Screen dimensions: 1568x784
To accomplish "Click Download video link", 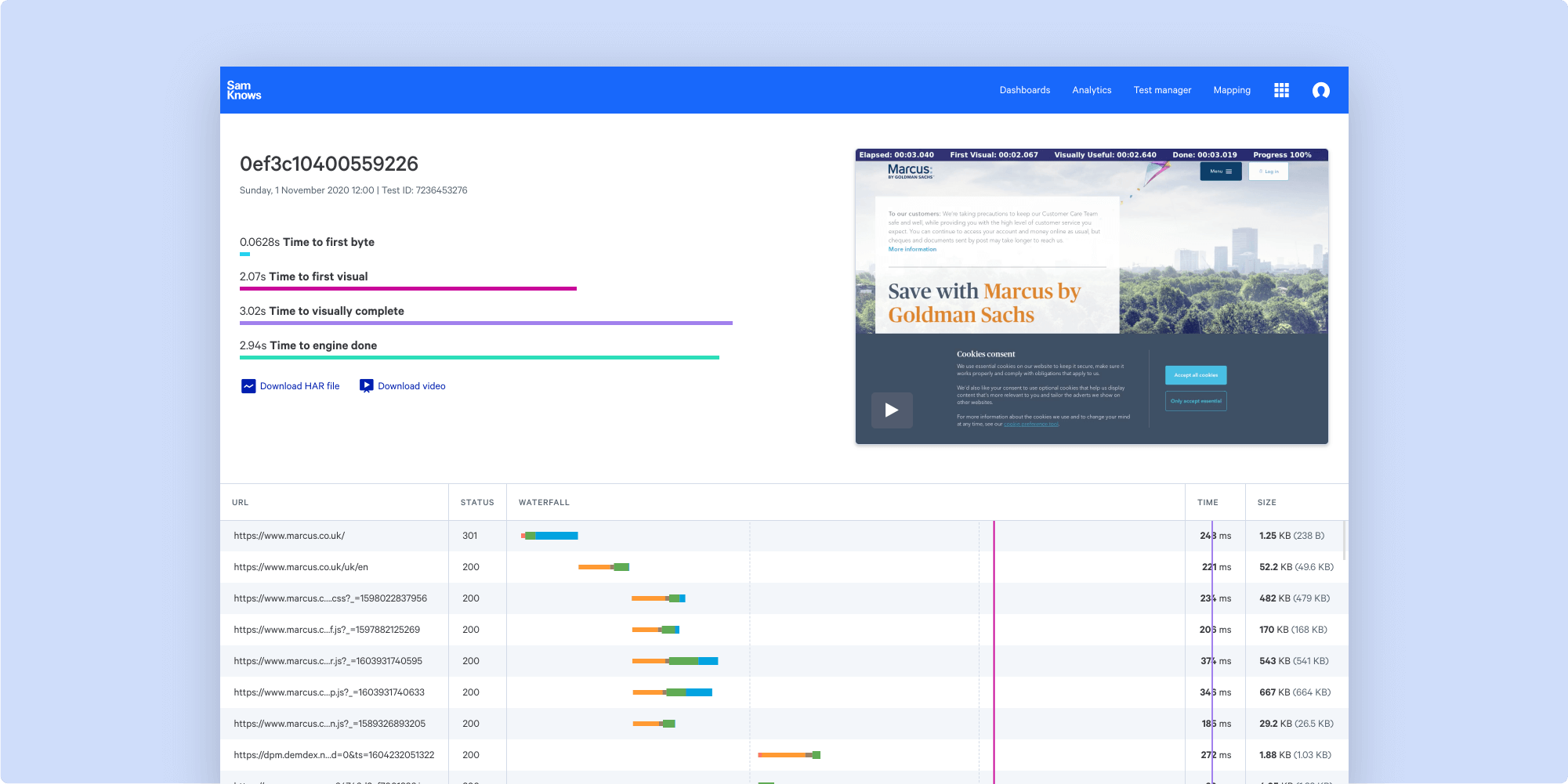I will click(411, 386).
